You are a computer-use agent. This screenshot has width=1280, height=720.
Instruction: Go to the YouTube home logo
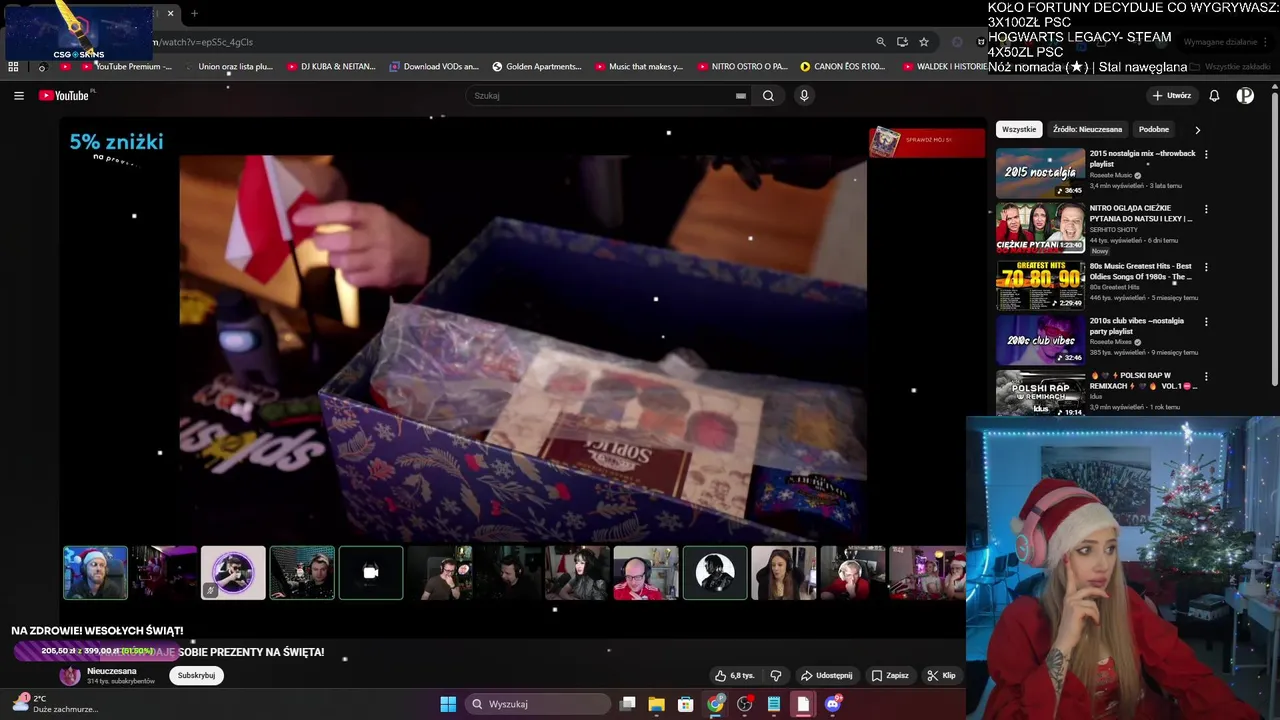pos(66,96)
